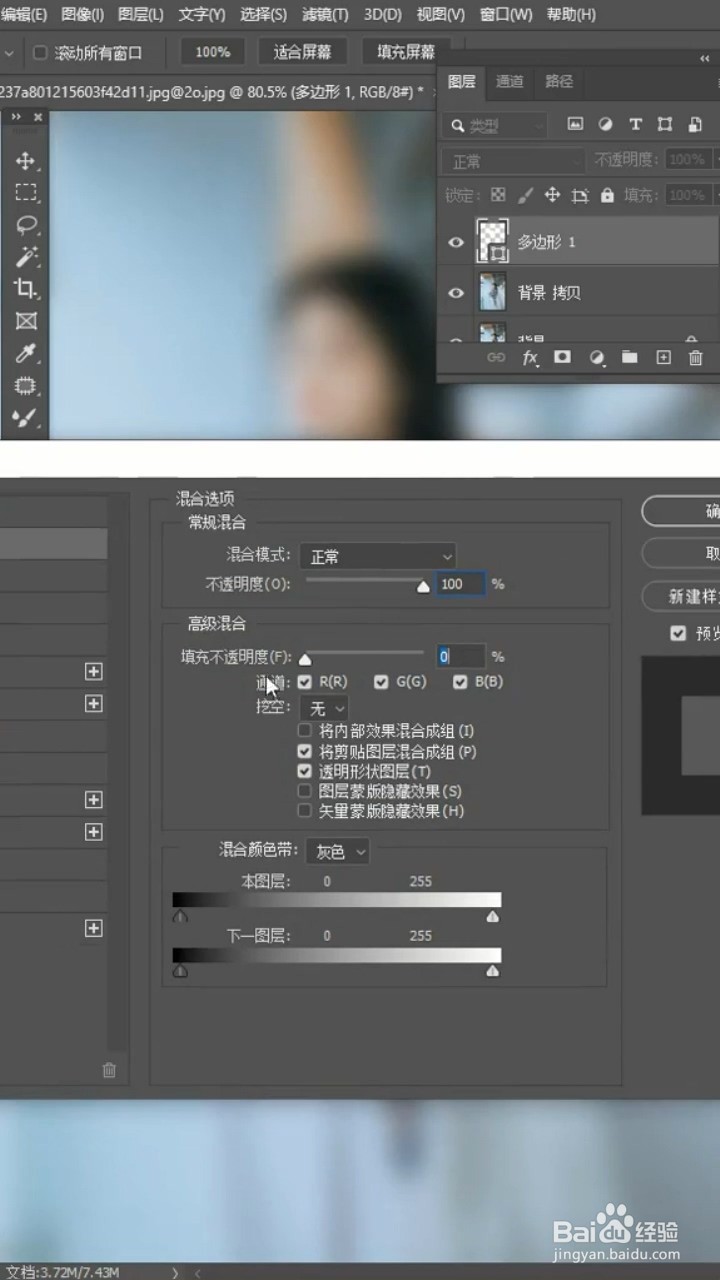Create a new layer
Screen dimensions: 720x1280
(663, 357)
